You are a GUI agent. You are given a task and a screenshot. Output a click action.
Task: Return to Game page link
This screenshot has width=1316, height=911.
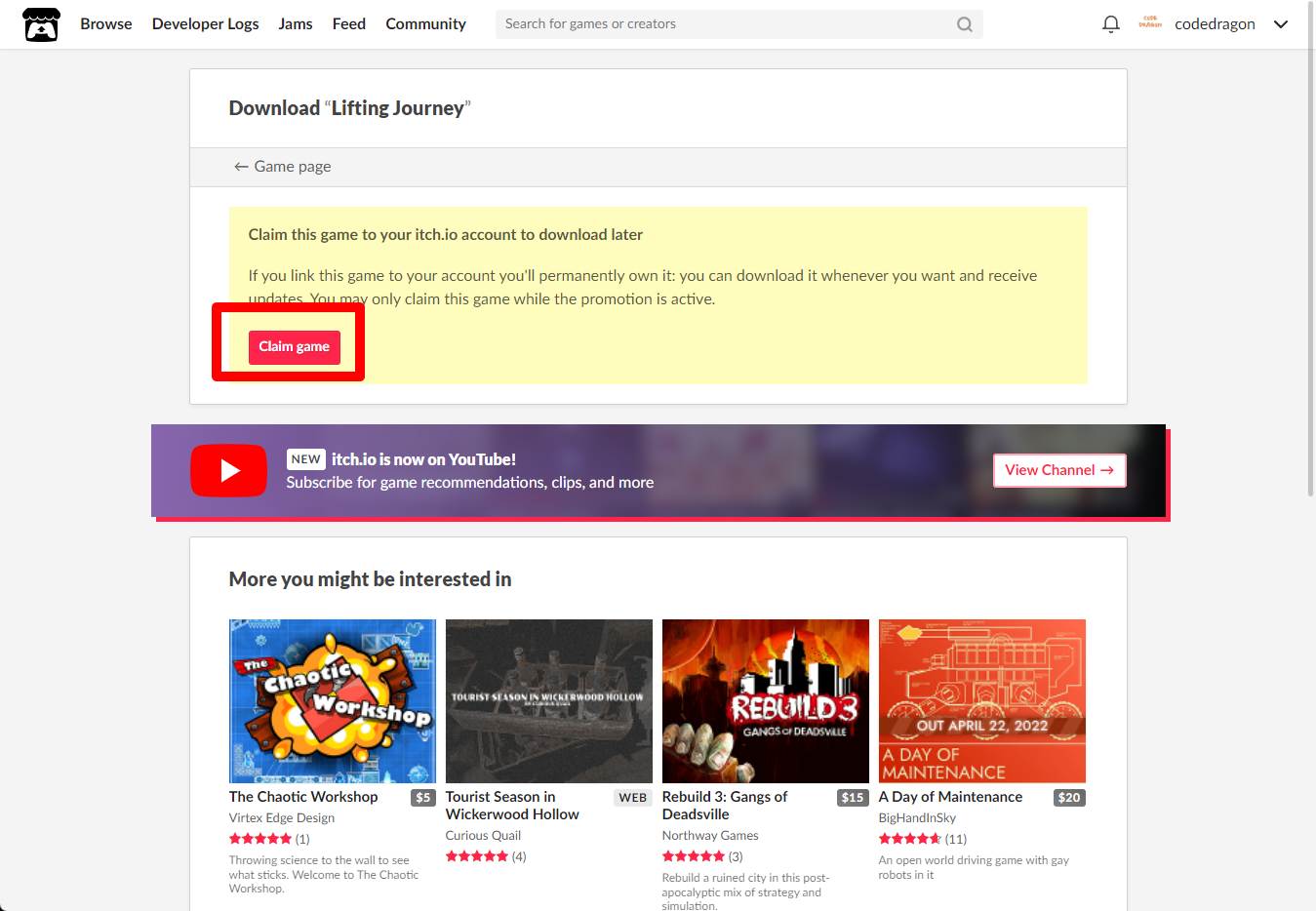click(282, 167)
